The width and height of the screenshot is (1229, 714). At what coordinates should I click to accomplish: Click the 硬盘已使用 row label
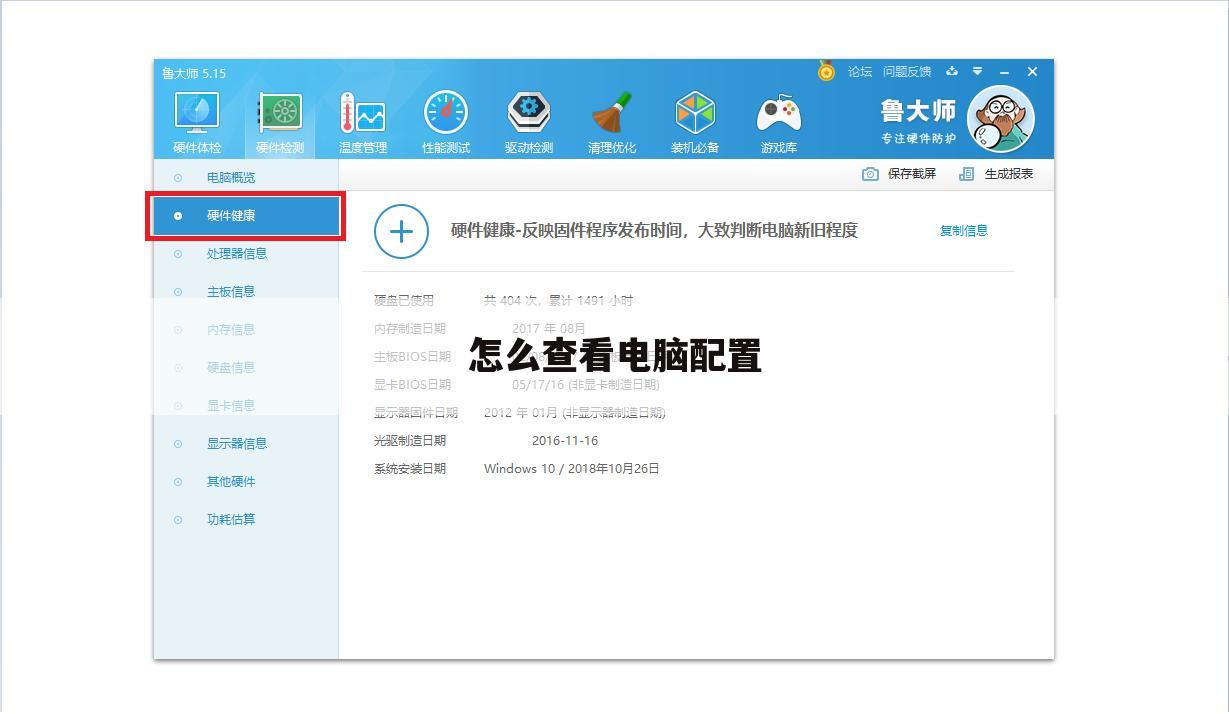click(404, 300)
